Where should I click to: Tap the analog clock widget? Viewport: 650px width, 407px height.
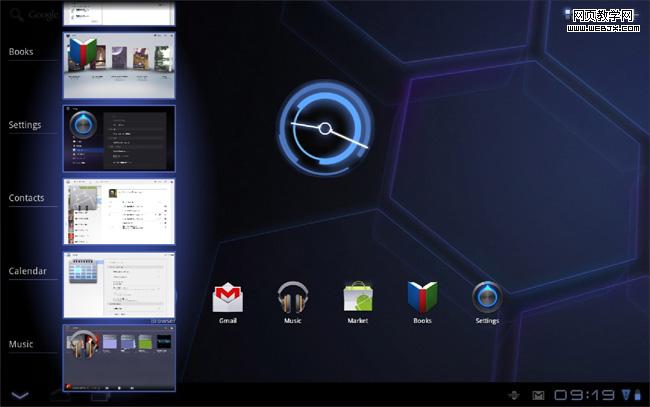tap(324, 128)
